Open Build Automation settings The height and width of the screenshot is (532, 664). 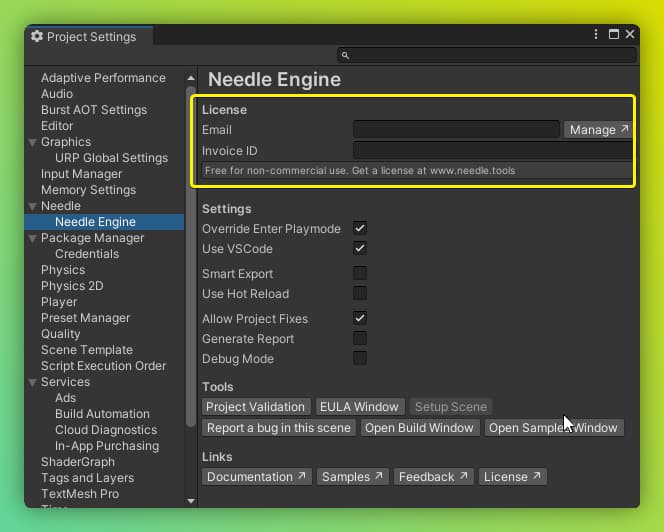[x=102, y=414]
